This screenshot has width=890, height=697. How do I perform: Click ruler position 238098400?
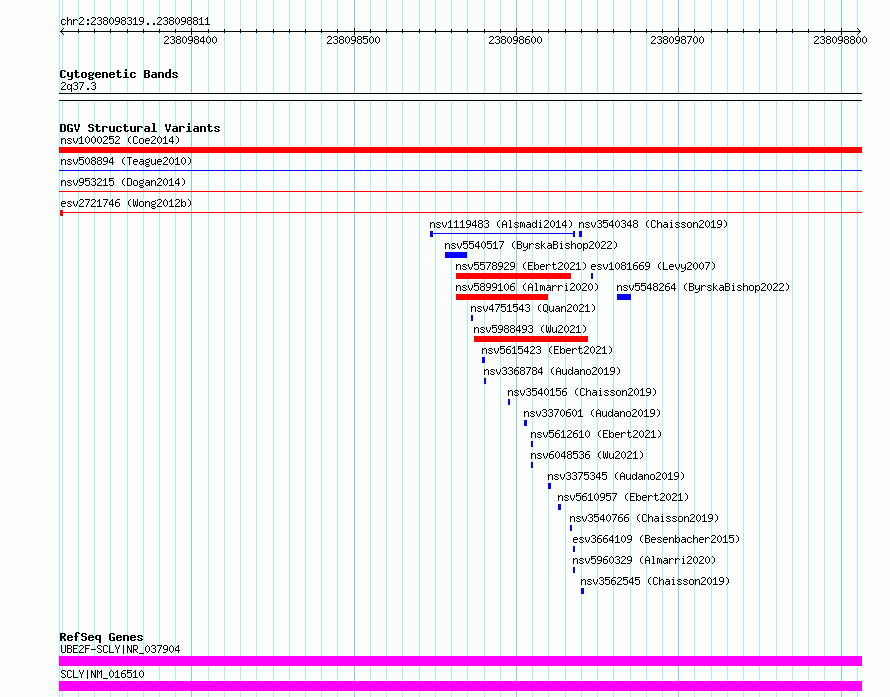190,40
